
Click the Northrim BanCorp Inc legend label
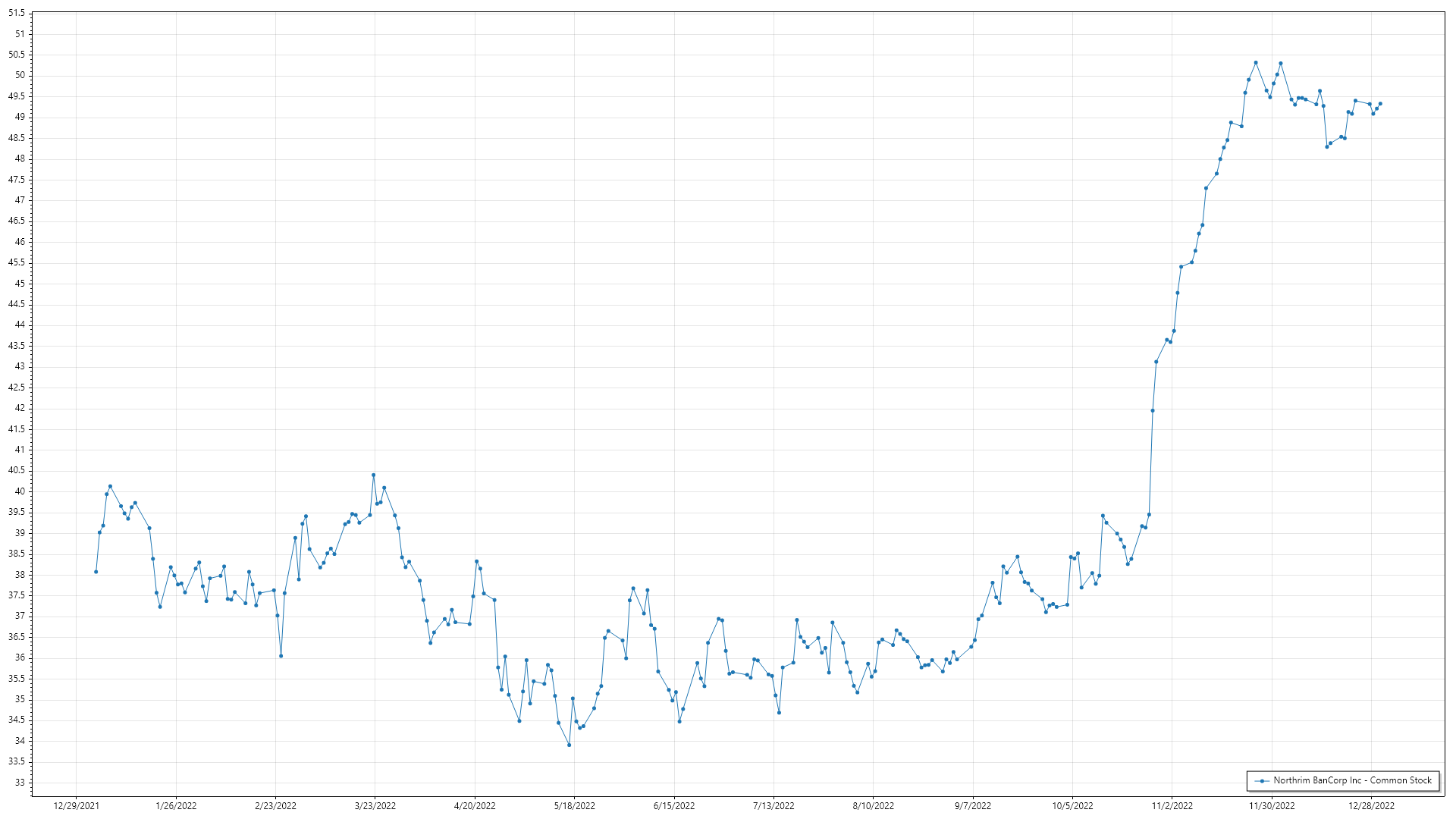[1352, 780]
